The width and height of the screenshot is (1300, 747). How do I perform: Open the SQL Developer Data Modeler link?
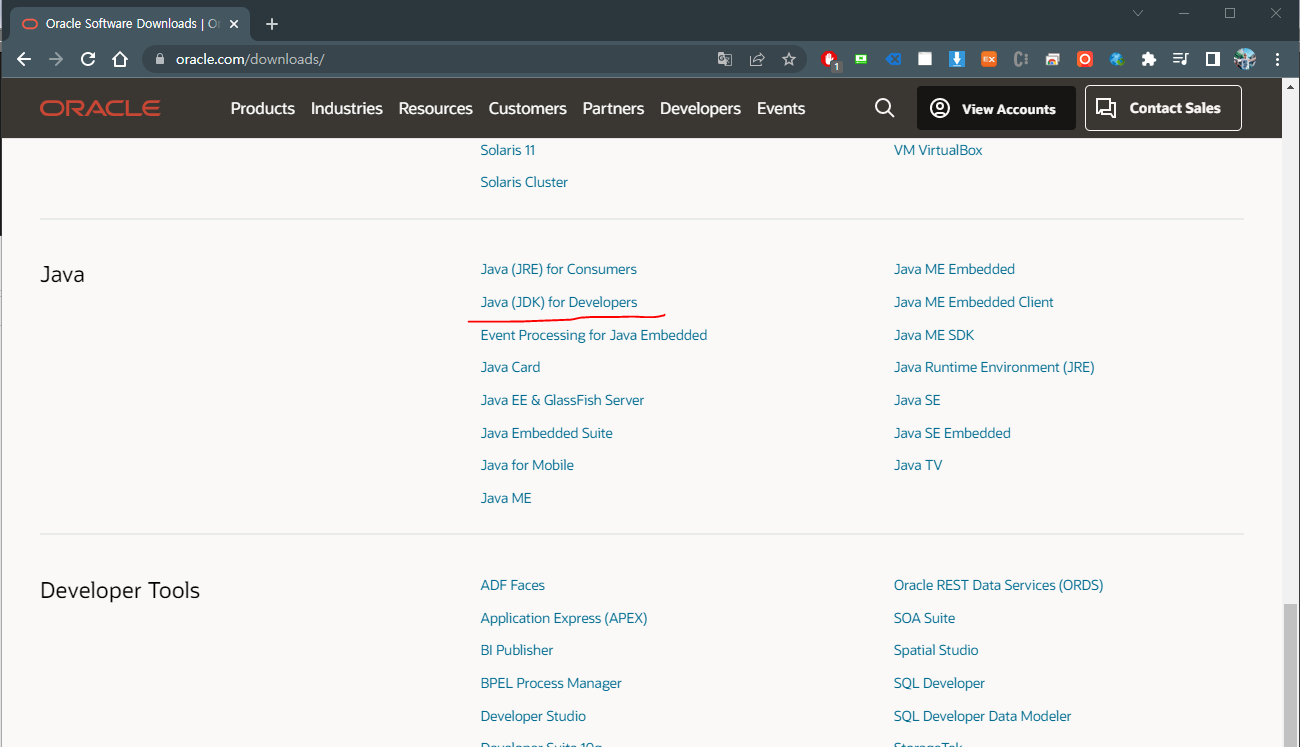click(x=983, y=716)
